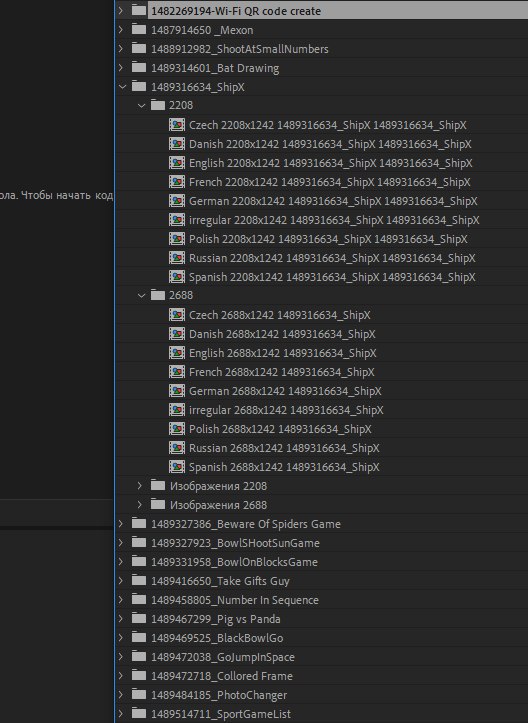Expand the Изображения 2208 folder
The height and width of the screenshot is (723, 528).
pyautogui.click(x=140, y=486)
